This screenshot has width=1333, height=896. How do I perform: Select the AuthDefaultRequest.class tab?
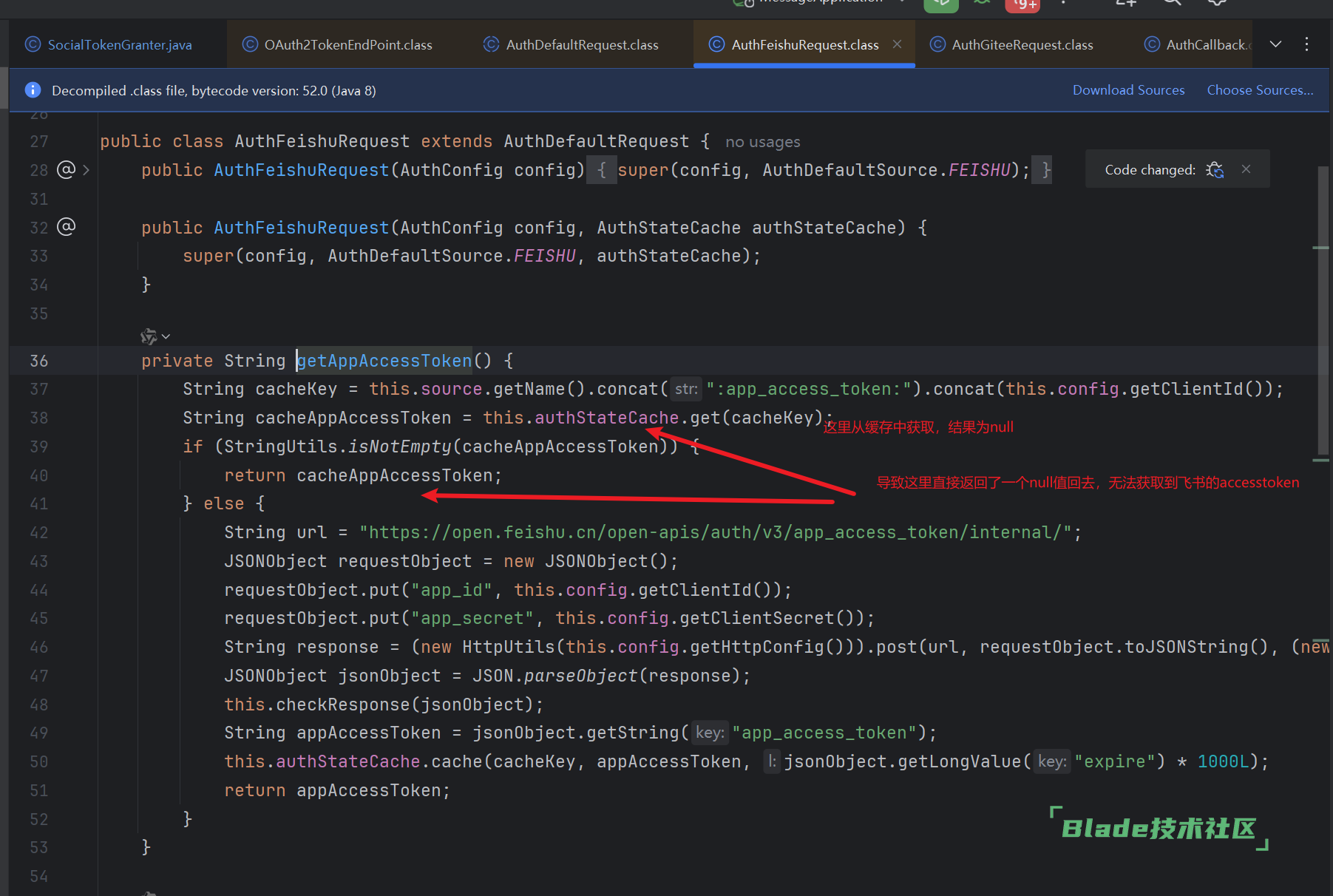tap(571, 44)
